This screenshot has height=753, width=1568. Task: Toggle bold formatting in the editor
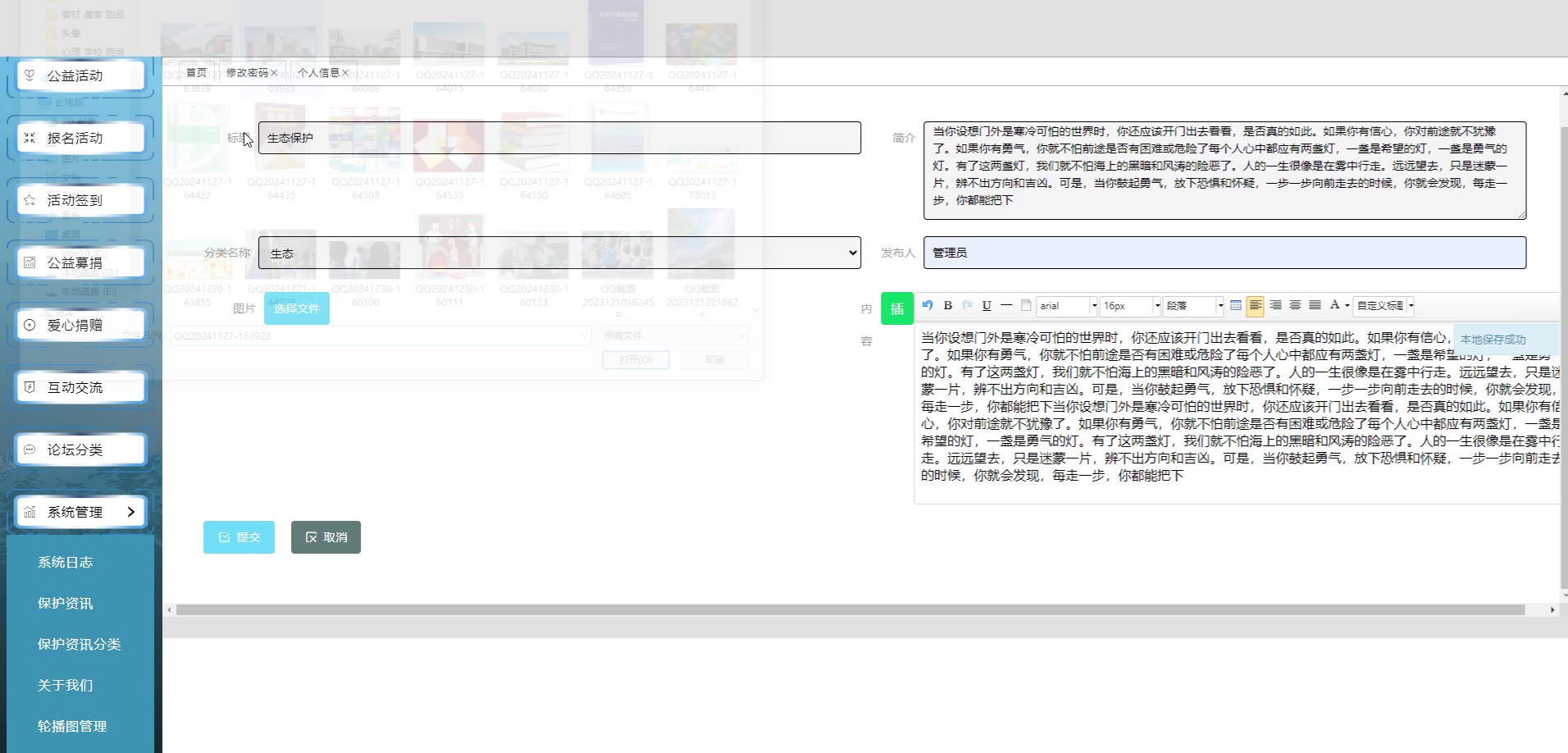(x=947, y=305)
